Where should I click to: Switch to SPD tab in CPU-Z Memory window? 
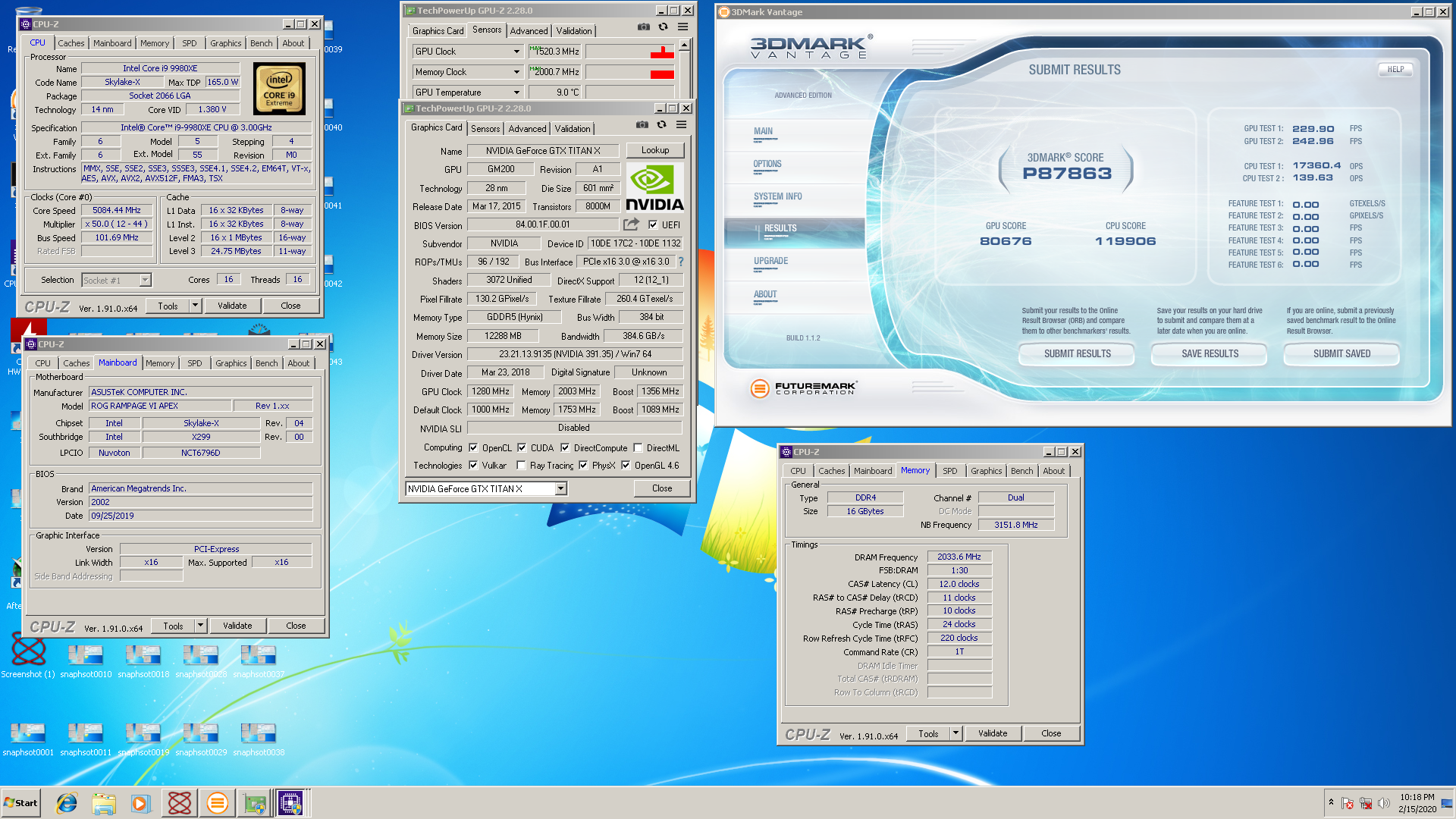coord(950,471)
